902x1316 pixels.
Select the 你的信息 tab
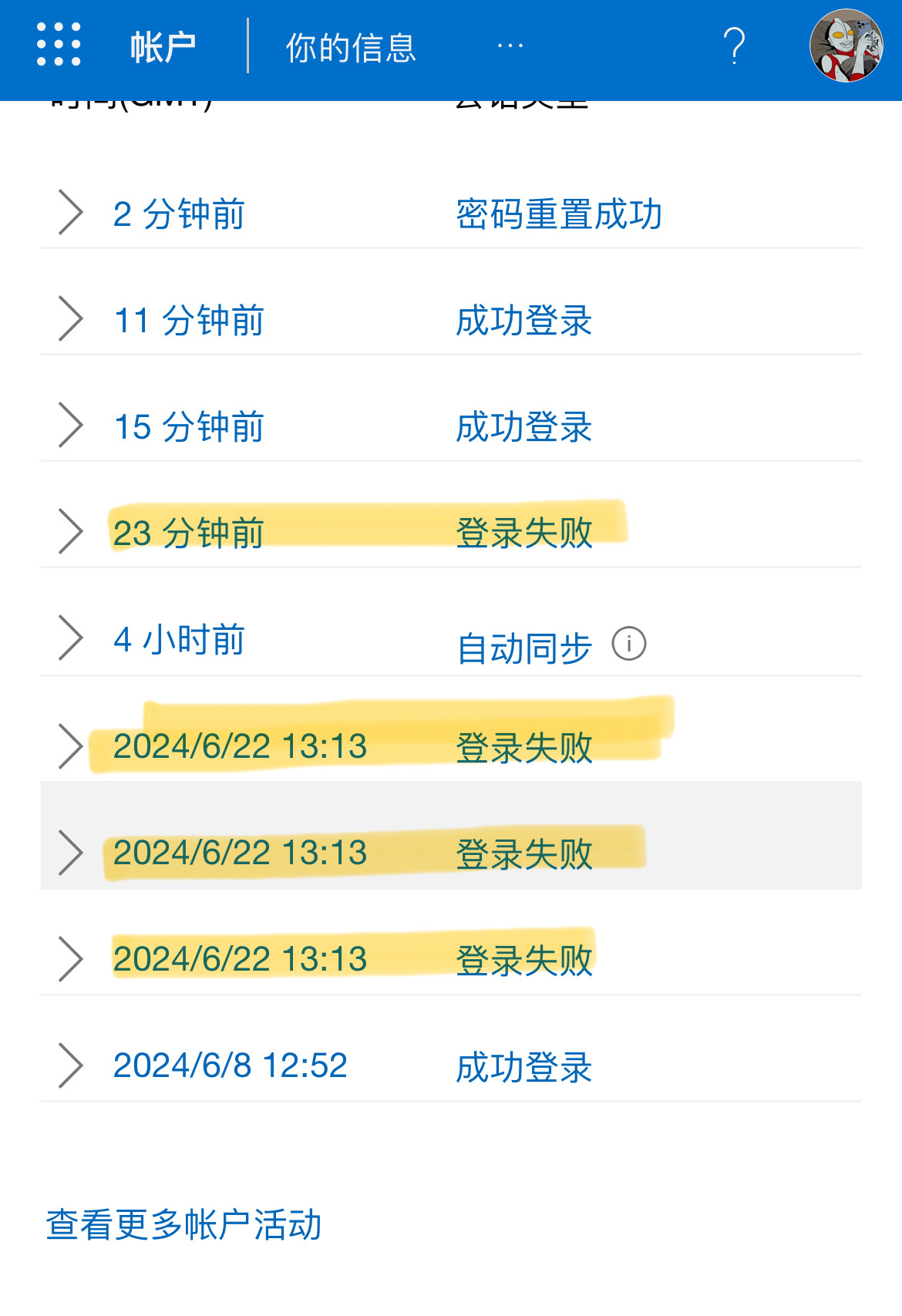351,48
